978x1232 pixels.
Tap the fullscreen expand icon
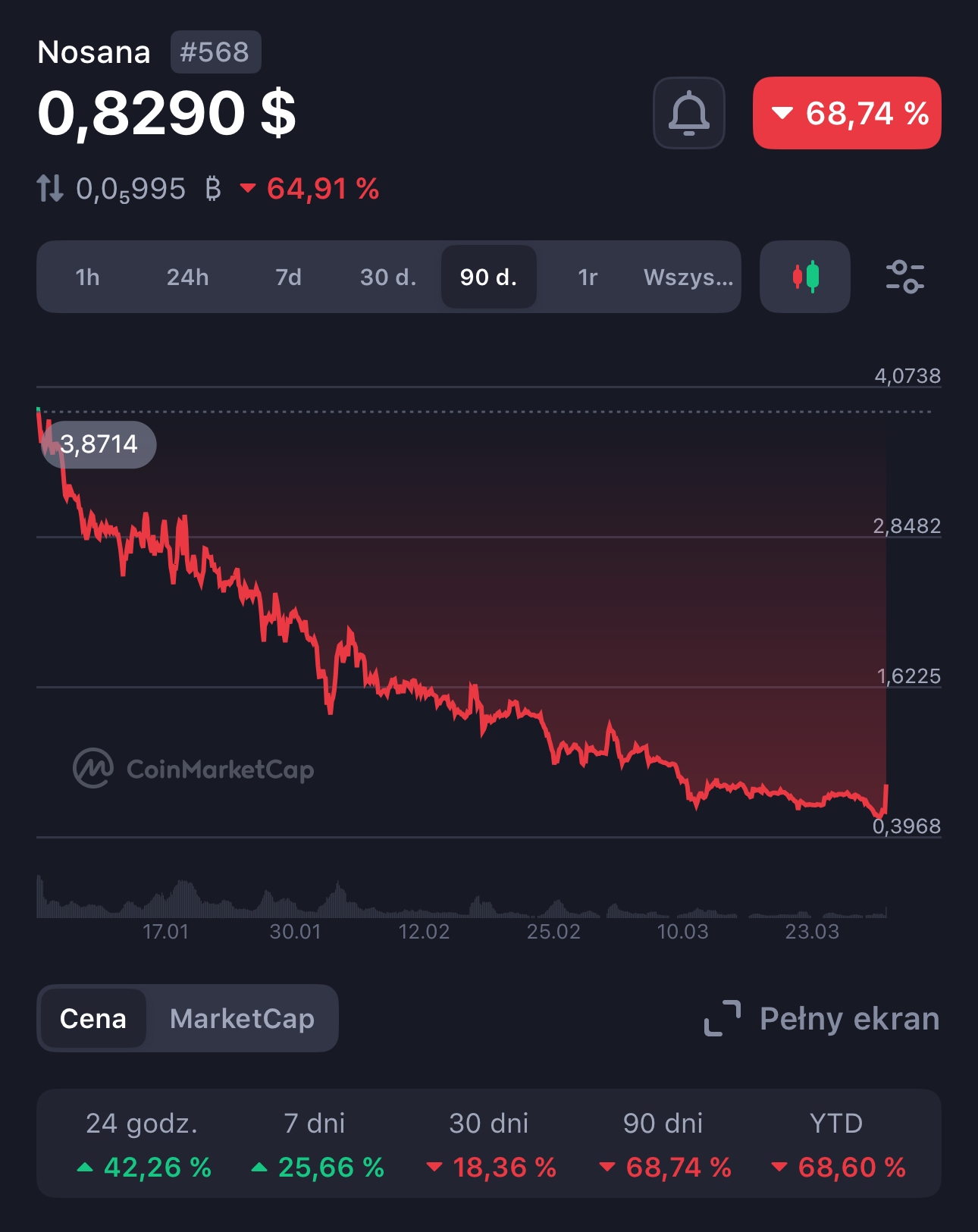coord(722,1018)
